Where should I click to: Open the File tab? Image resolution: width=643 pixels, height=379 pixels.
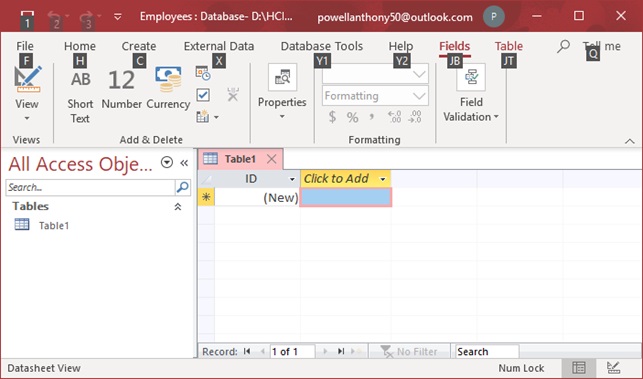click(x=25, y=46)
